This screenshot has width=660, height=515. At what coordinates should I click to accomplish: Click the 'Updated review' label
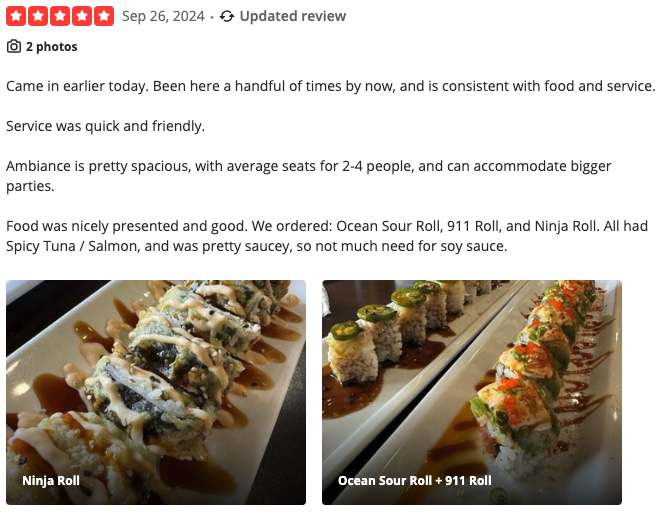(x=293, y=16)
